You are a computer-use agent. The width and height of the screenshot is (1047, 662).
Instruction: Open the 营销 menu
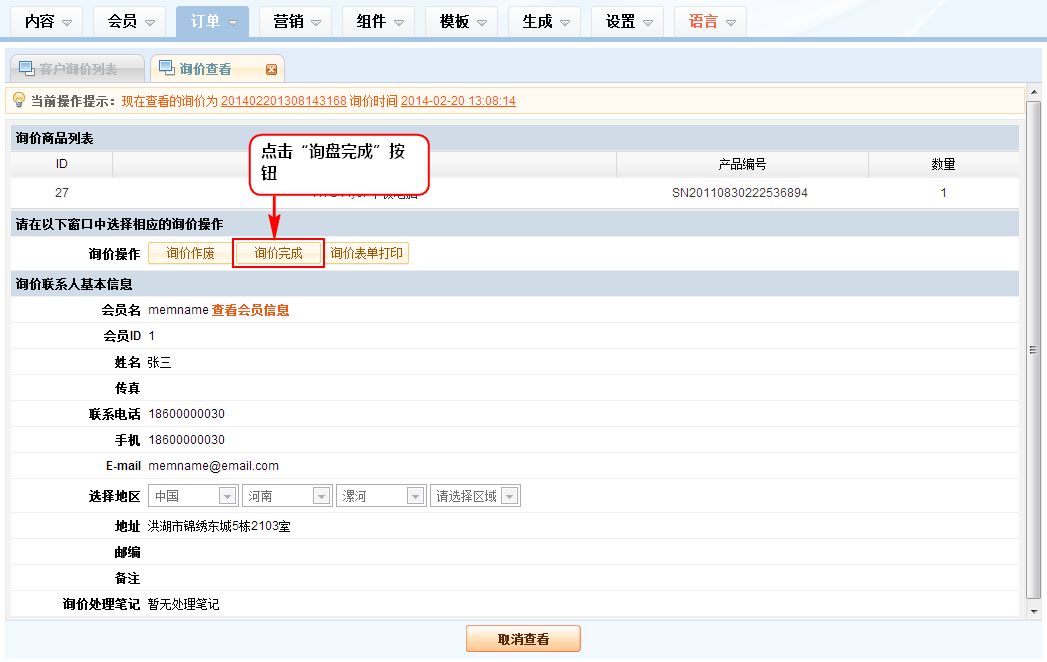click(300, 21)
